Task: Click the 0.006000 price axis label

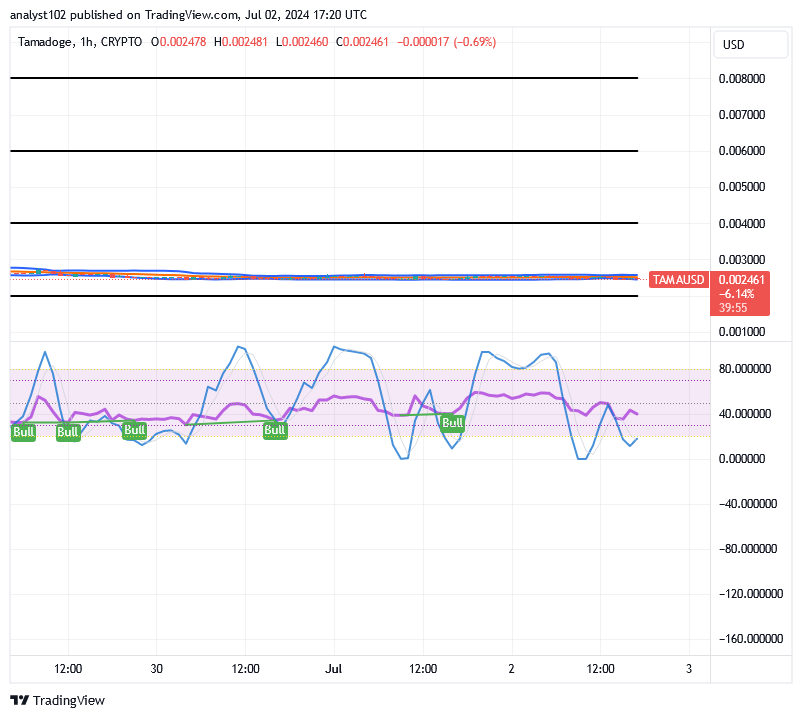Action: [x=742, y=151]
